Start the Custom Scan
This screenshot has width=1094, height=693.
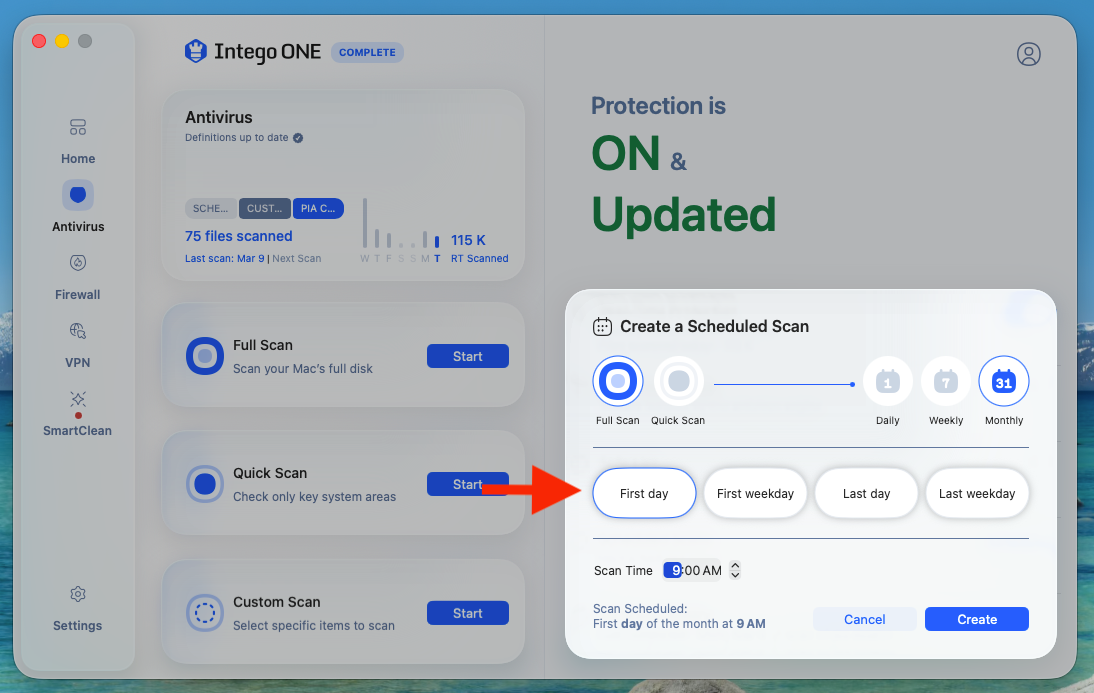coord(467,613)
